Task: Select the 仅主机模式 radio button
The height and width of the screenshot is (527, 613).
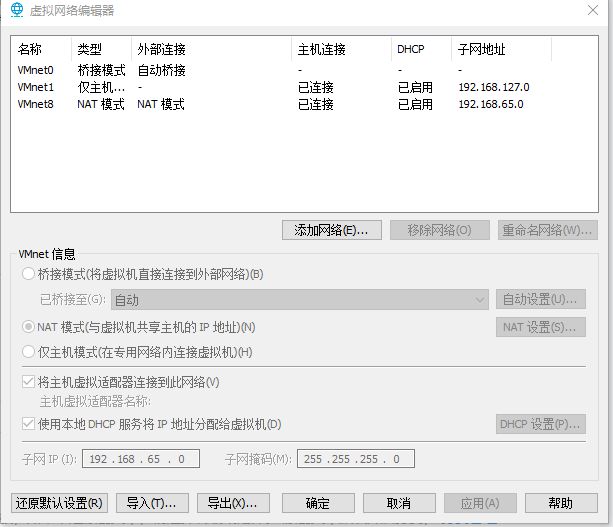Action: (28, 352)
